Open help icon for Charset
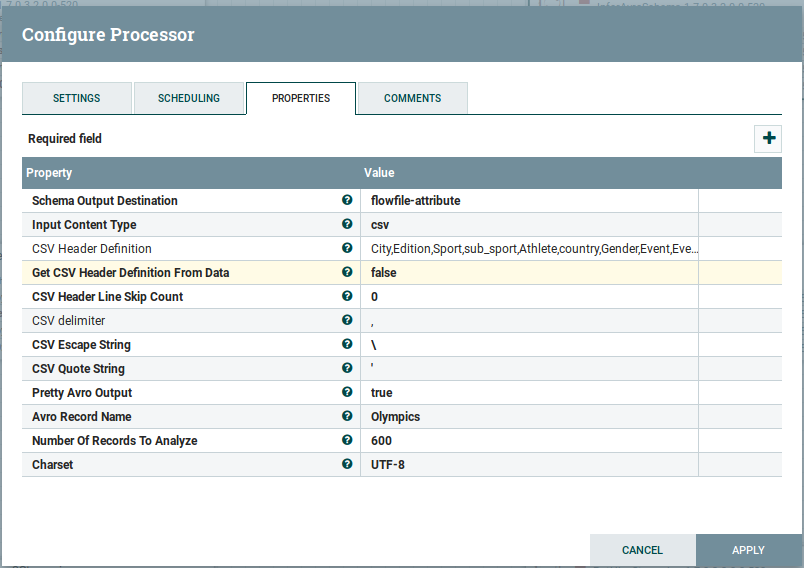This screenshot has height=568, width=804. tap(347, 464)
